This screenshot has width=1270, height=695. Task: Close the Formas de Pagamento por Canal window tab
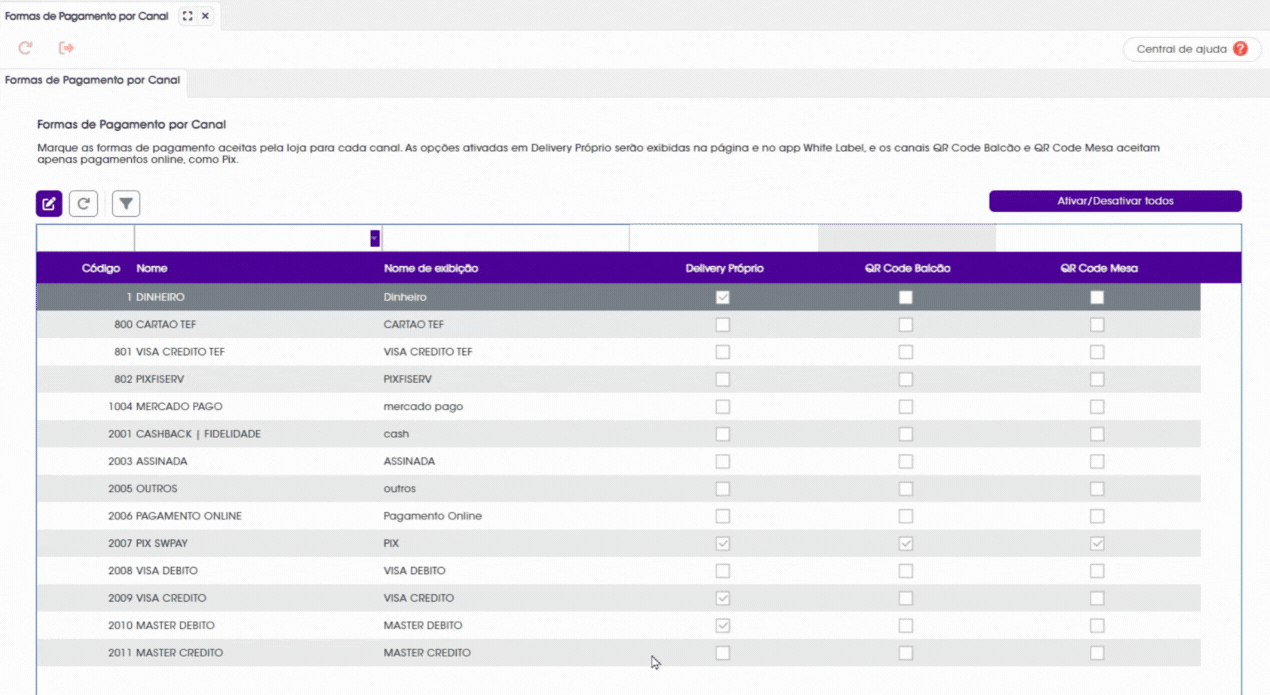point(205,16)
